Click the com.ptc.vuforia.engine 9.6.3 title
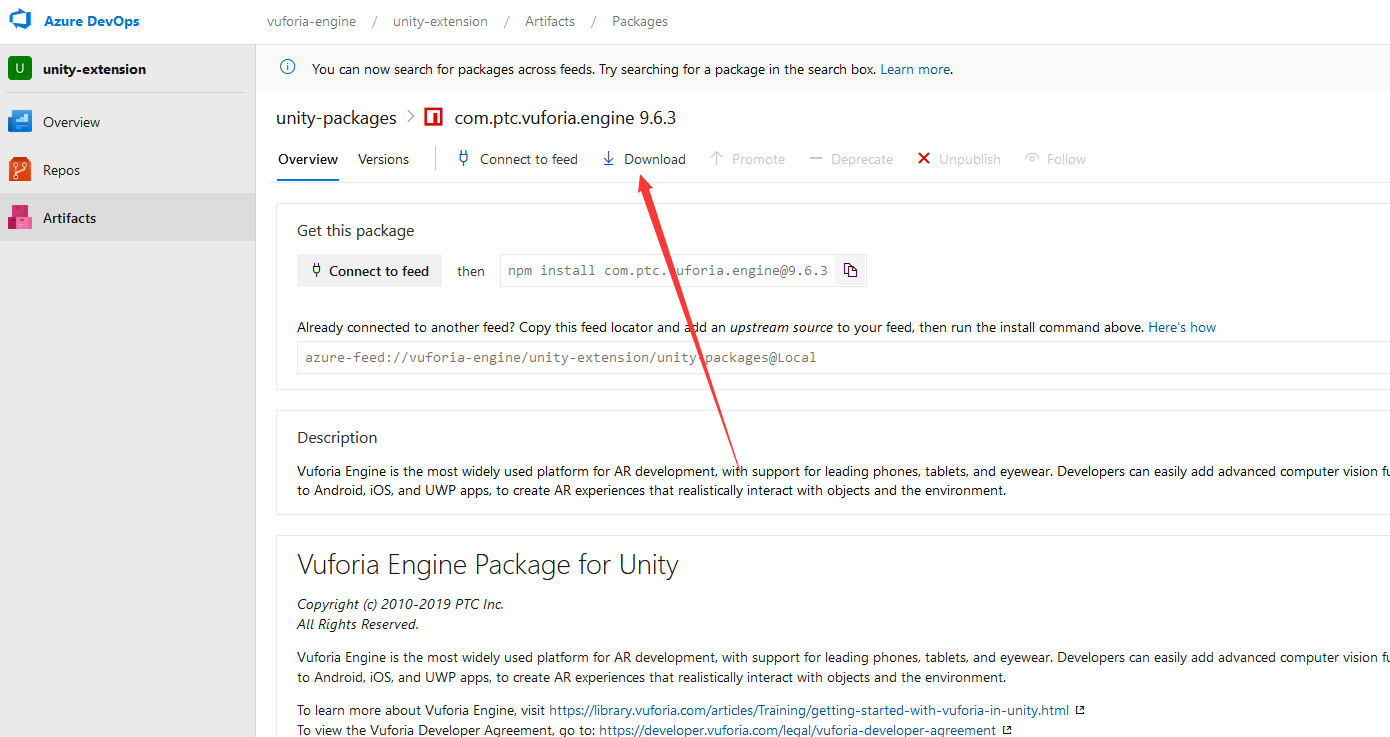This screenshot has width=1390, height=737. 565,118
